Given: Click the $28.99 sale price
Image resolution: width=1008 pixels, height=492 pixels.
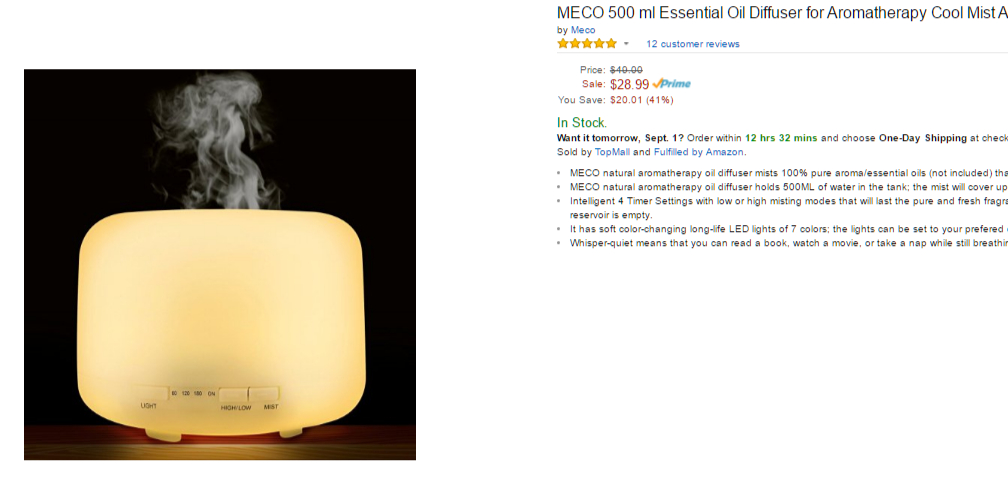Looking at the screenshot, I should tap(629, 84).
